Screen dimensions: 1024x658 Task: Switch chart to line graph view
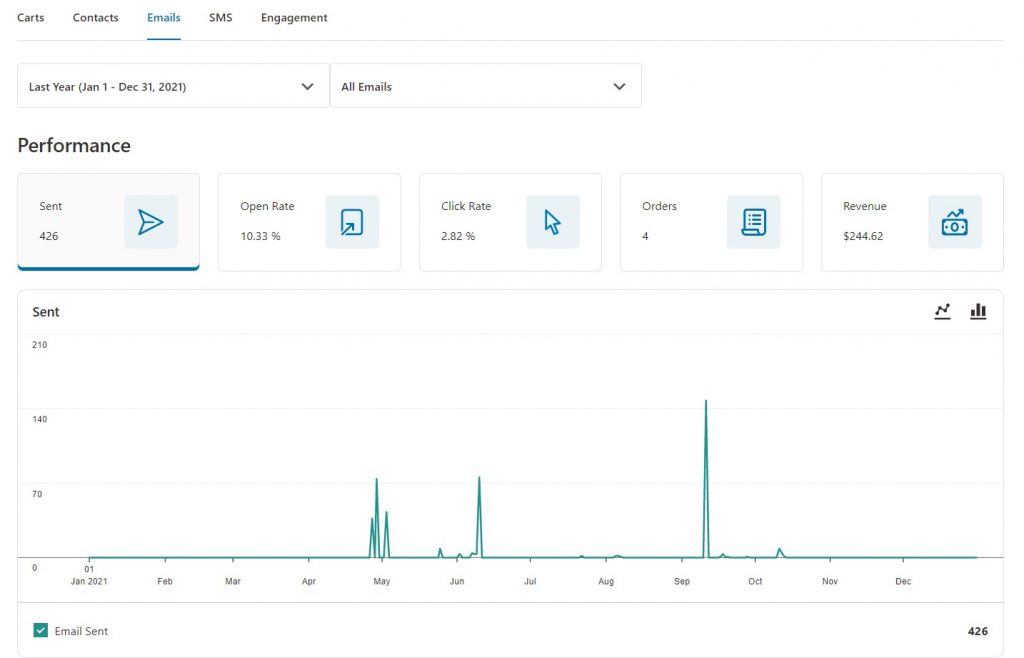point(942,311)
